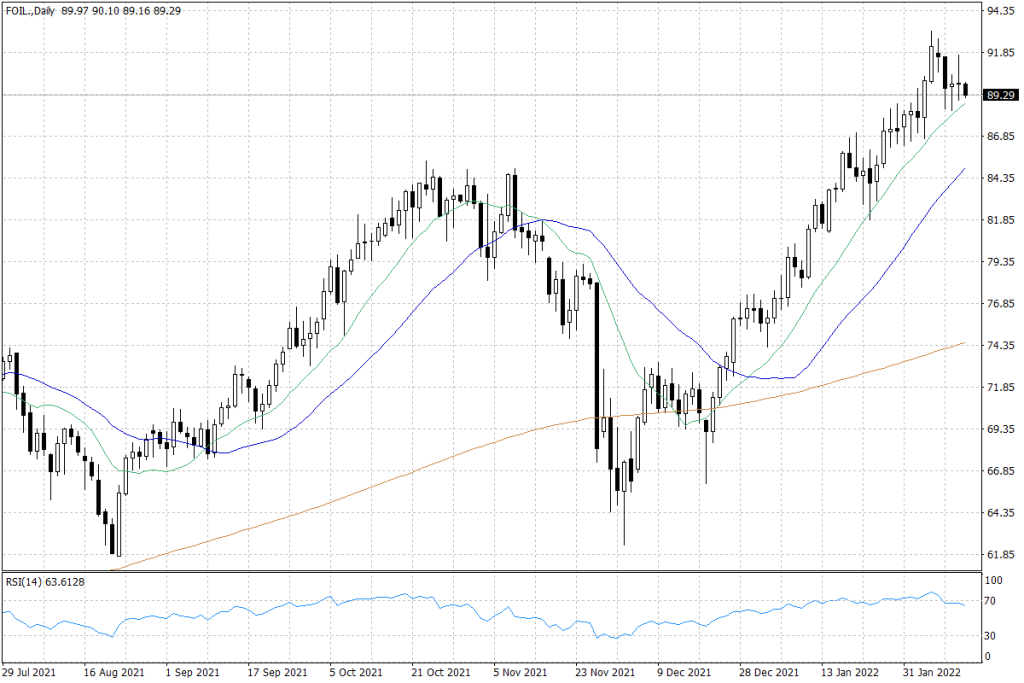Image resolution: width=1024 pixels, height=683 pixels.
Task: Click the RSI 70 level label
Action: click(993, 601)
